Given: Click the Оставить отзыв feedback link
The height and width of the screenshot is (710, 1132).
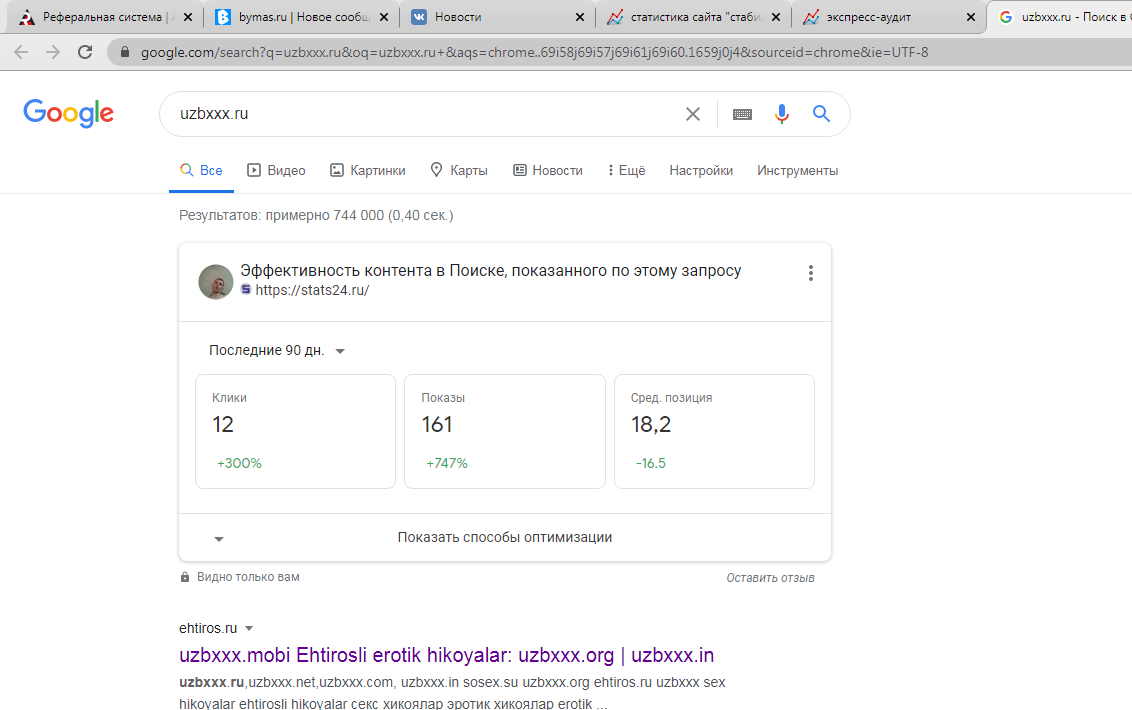Looking at the screenshot, I should [x=770, y=578].
